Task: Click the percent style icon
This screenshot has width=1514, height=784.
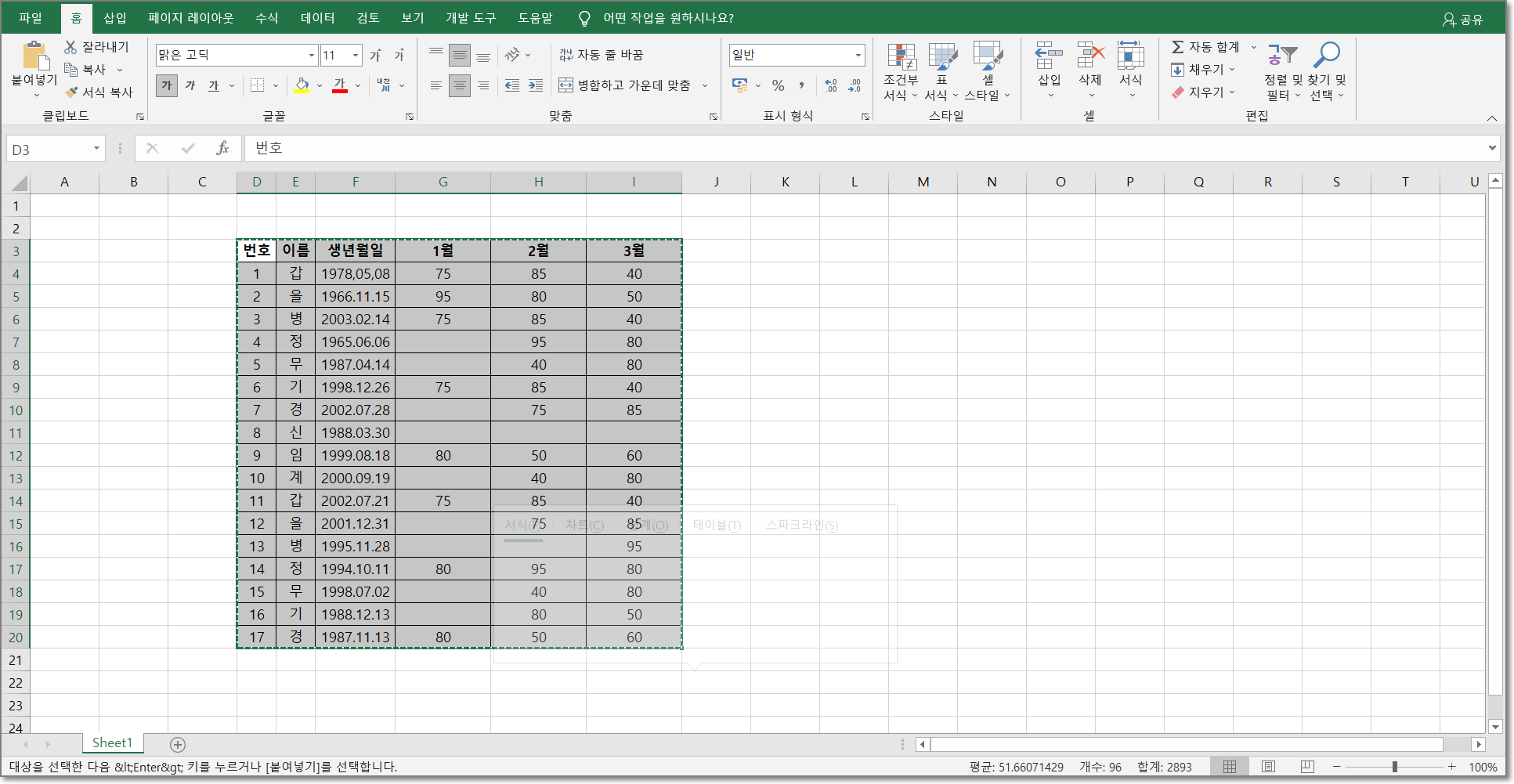Action: 778,85
